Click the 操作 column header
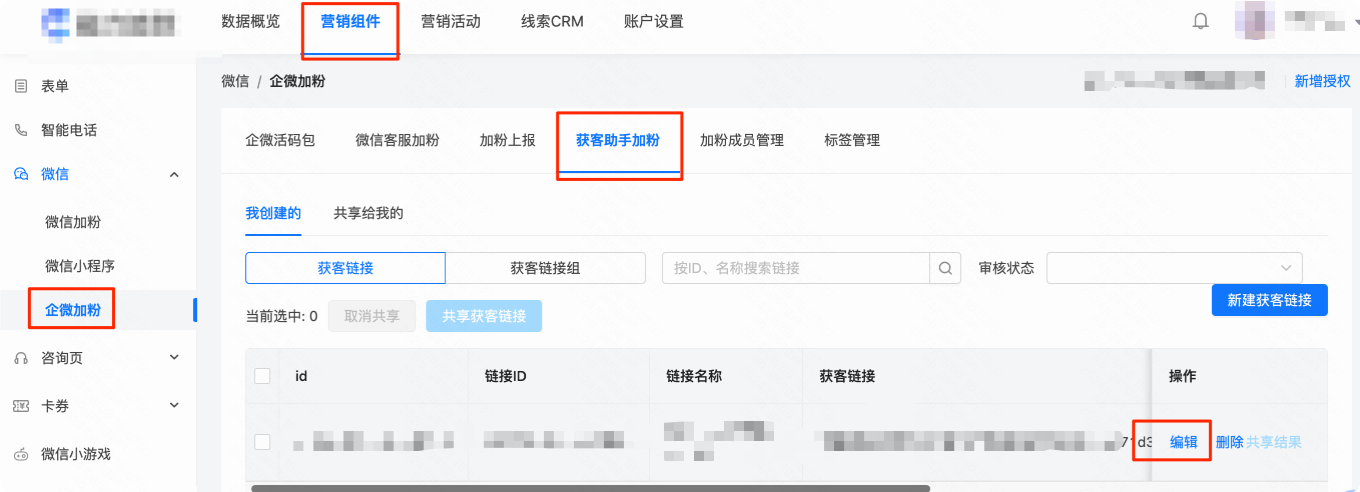1360x492 pixels. [1183, 376]
